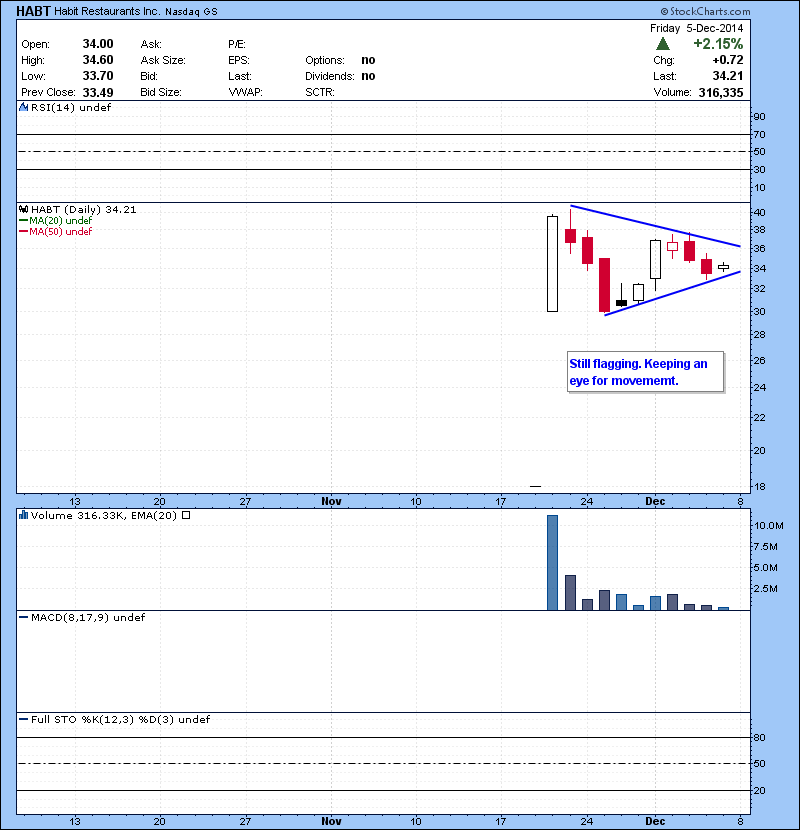This screenshot has width=800, height=830.
Task: Click the RSI indicator icon
Action: pyautogui.click(x=23, y=107)
